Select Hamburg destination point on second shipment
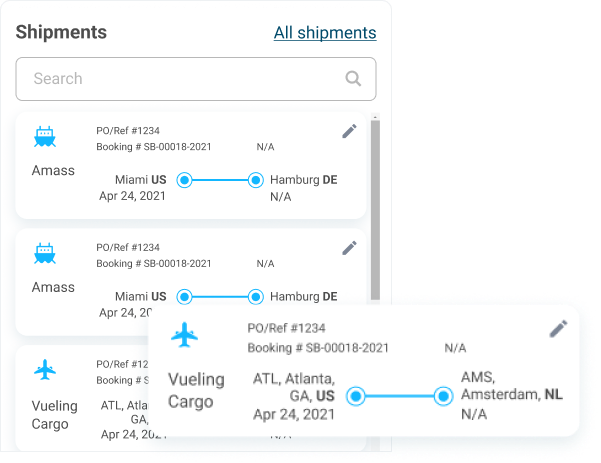Screen dimensions: 601x463 pos(256,297)
